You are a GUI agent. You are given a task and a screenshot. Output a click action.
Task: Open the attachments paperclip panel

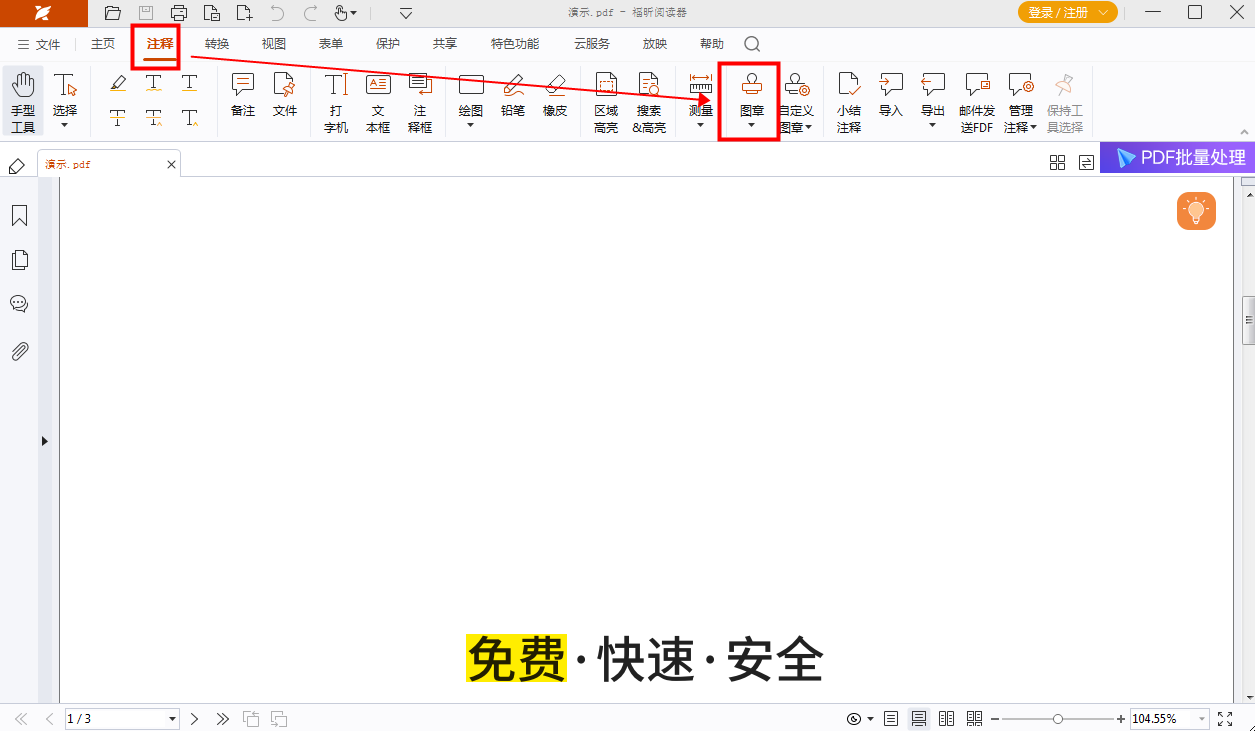coord(19,351)
